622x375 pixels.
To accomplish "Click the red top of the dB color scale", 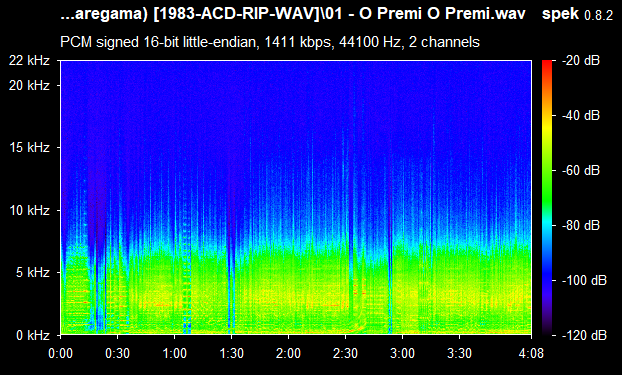I will [547, 63].
